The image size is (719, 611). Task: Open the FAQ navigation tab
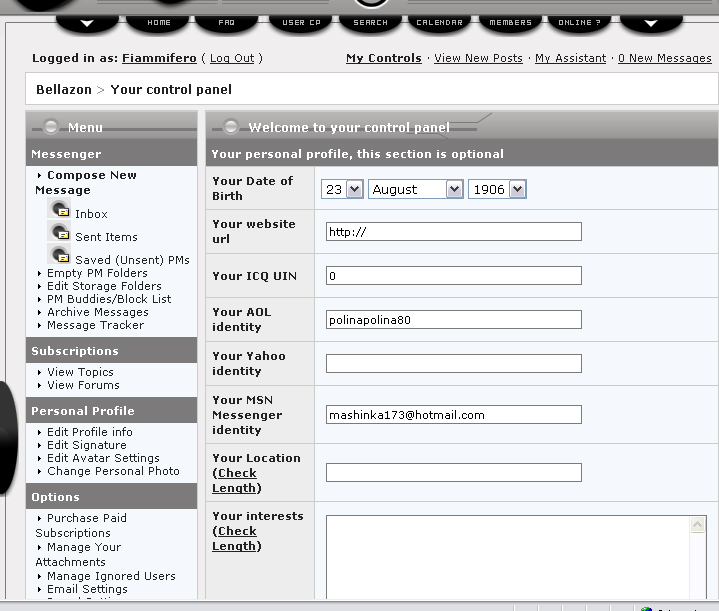click(x=226, y=22)
